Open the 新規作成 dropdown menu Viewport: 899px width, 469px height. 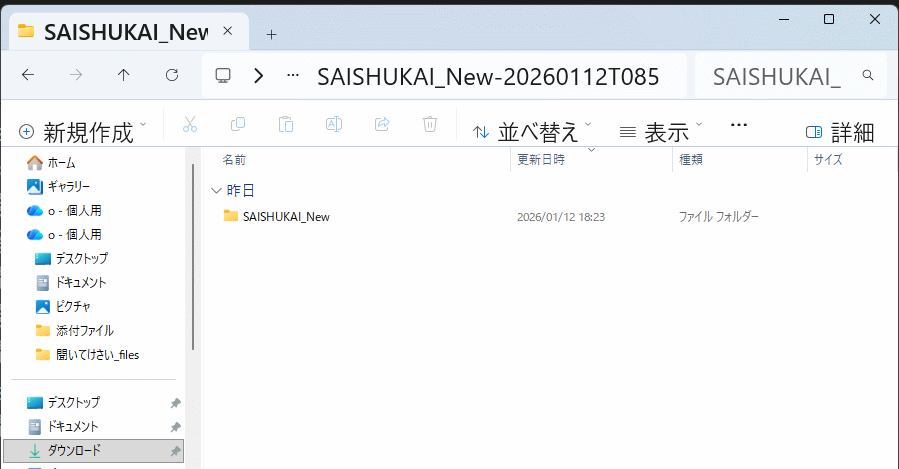pos(82,131)
